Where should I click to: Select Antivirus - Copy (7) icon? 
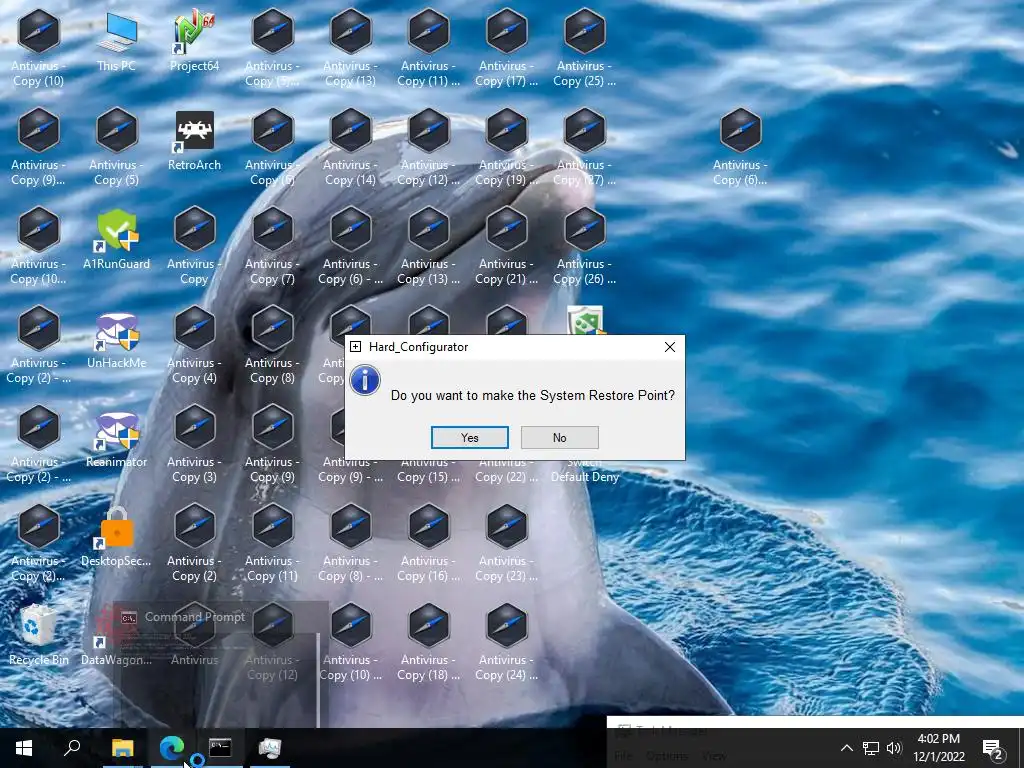[x=272, y=248]
